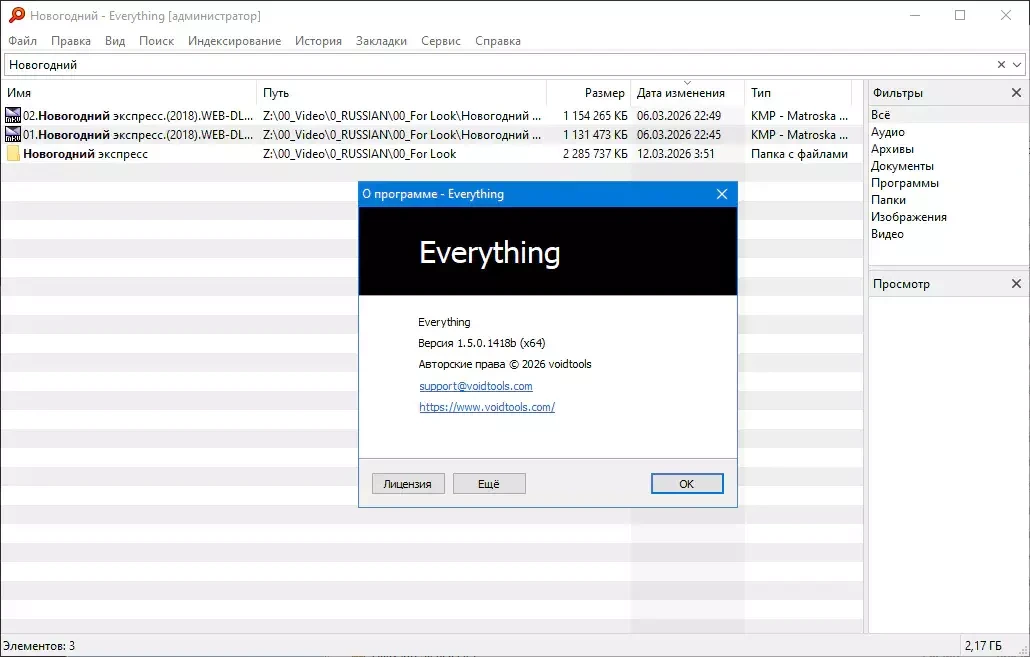The width and height of the screenshot is (1030, 657).
Task: Select the Видео filter
Action: click(x=887, y=234)
